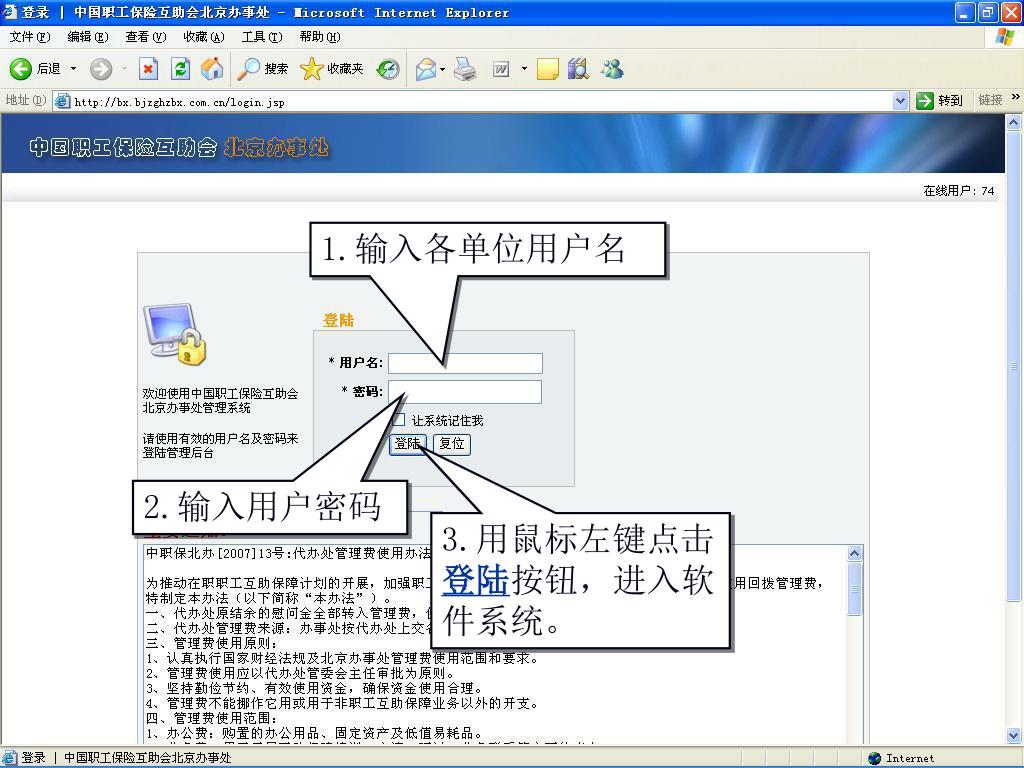Click the notice textbox scrollbar thumb

click(854, 588)
